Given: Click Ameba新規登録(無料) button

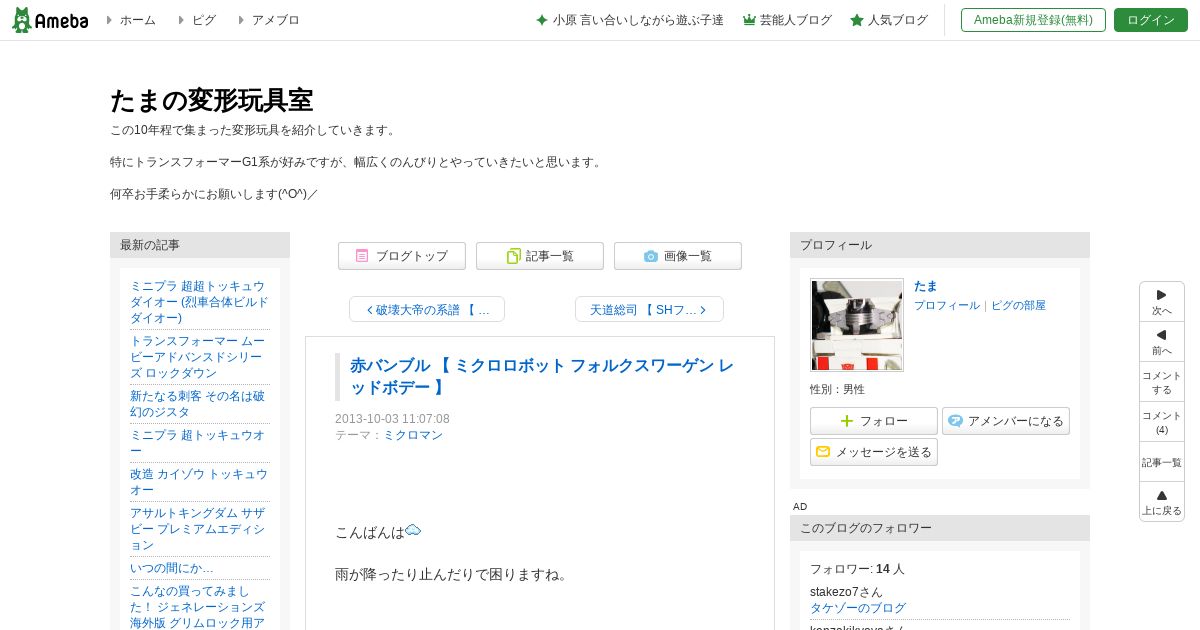Looking at the screenshot, I should (1033, 20).
